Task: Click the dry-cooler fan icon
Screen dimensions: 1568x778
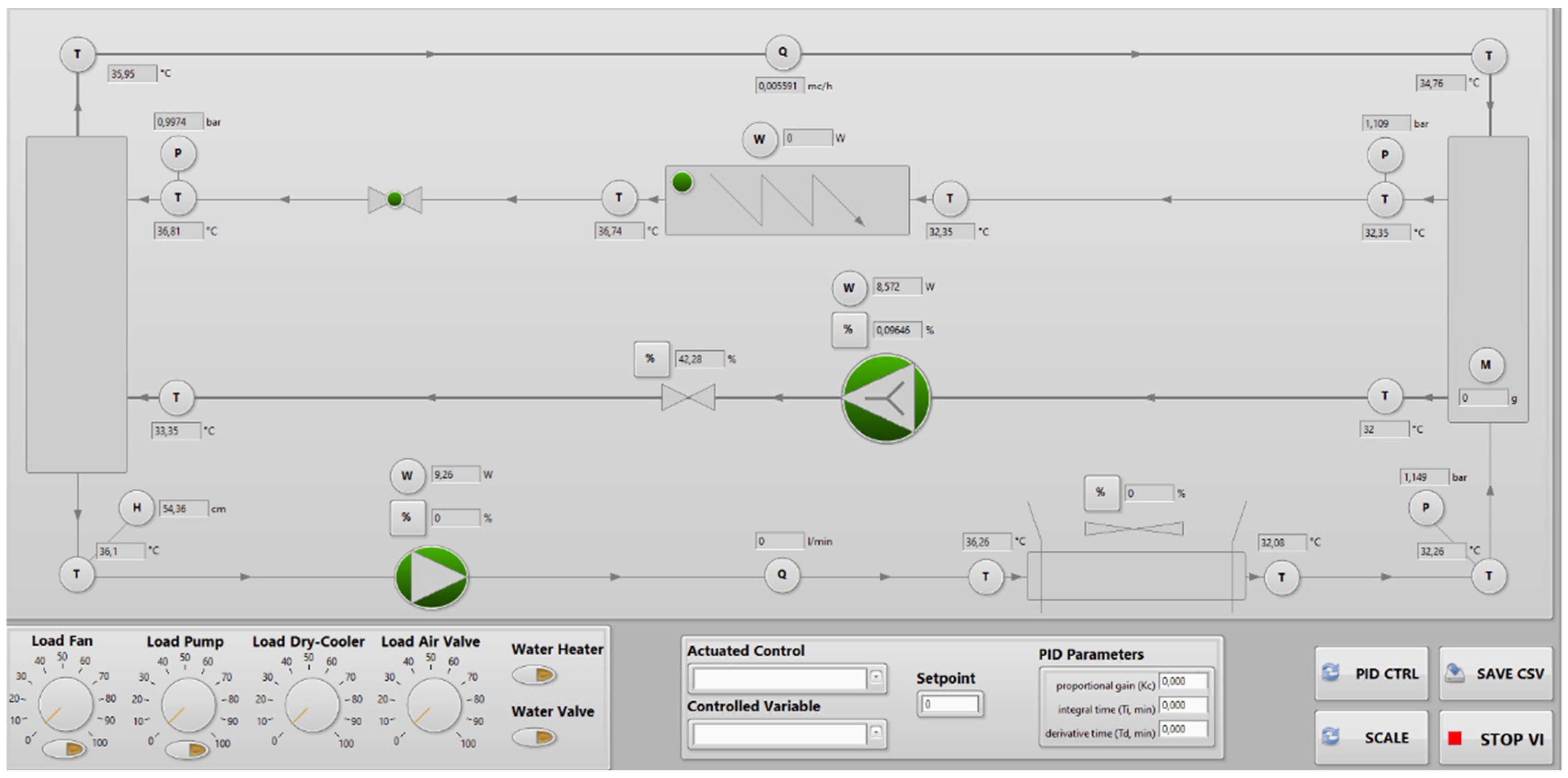Action: coord(1133,529)
